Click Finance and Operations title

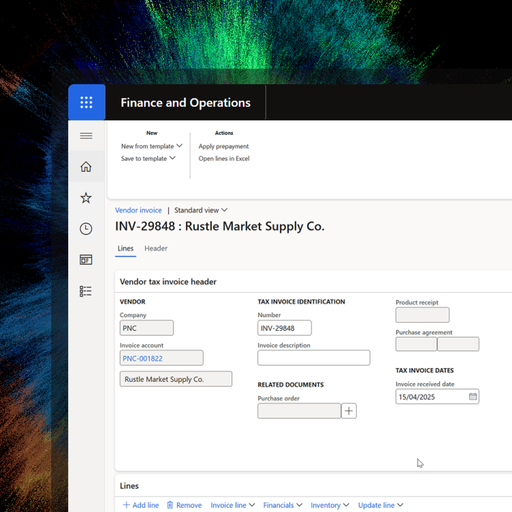[185, 103]
